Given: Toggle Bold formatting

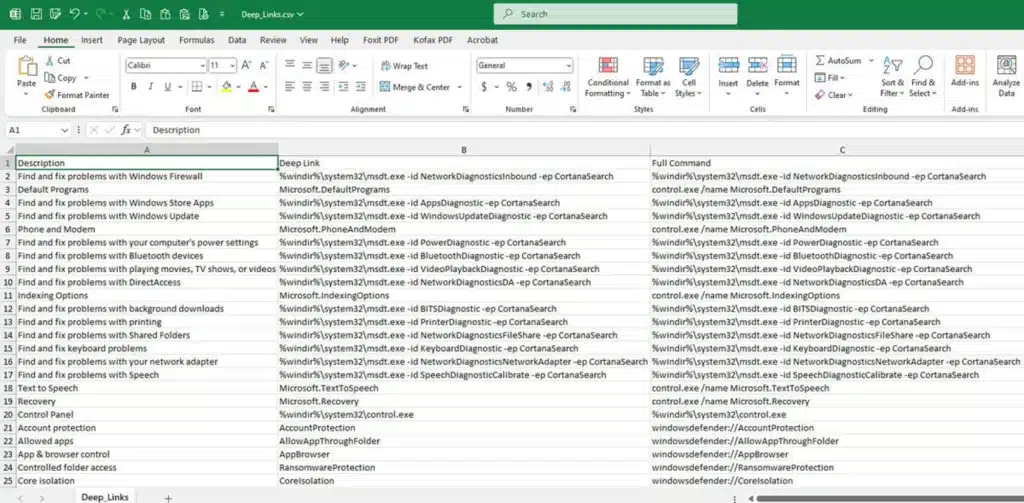Looking at the screenshot, I should pyautogui.click(x=133, y=87).
